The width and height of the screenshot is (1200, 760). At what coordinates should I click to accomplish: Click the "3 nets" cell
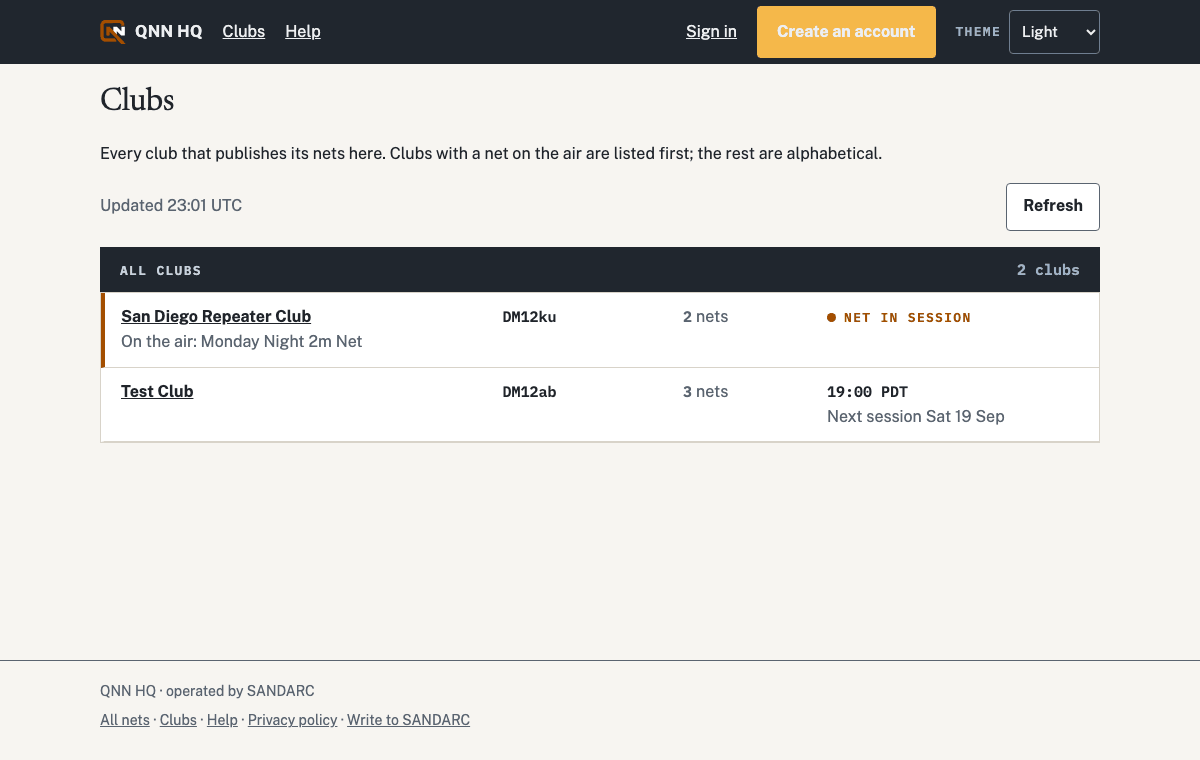[x=705, y=392]
